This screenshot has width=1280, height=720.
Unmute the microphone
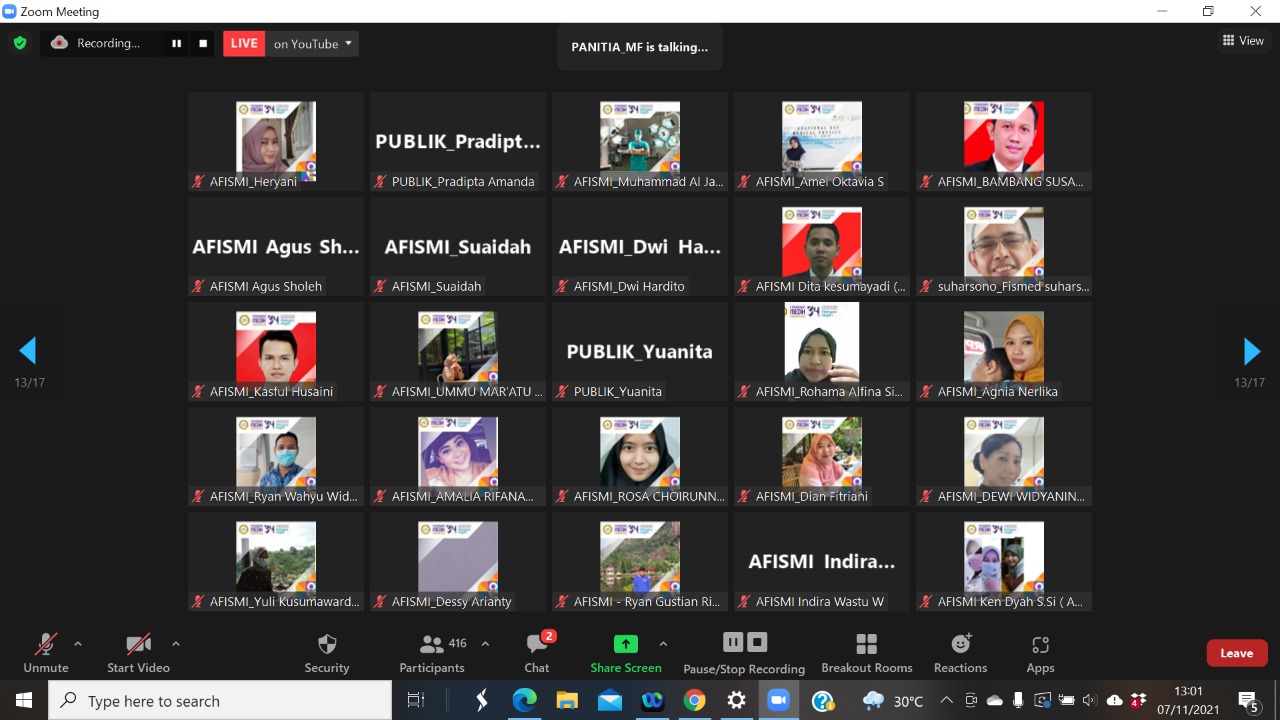point(46,652)
